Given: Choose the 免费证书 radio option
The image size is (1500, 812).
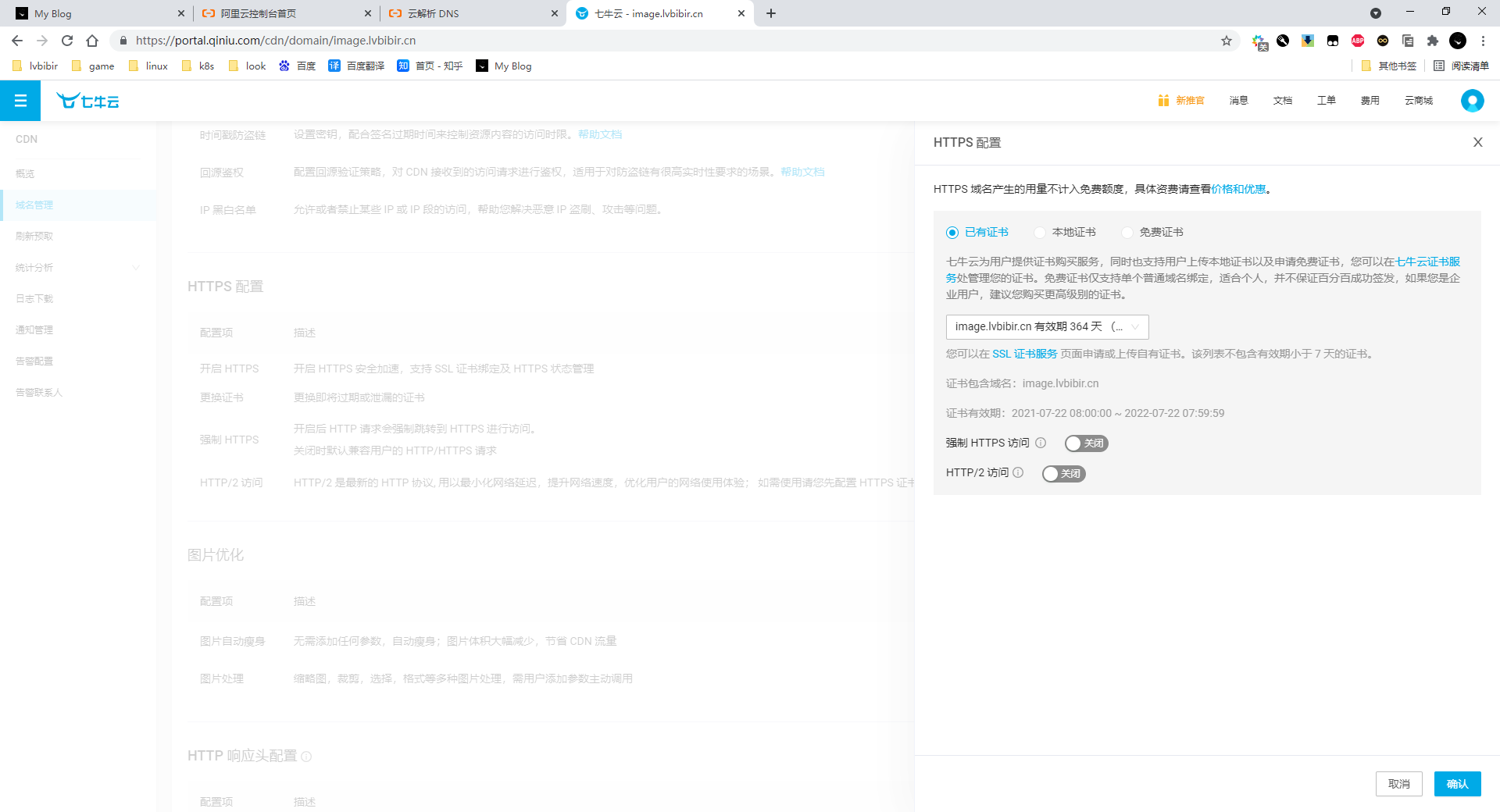Looking at the screenshot, I should [1127, 233].
